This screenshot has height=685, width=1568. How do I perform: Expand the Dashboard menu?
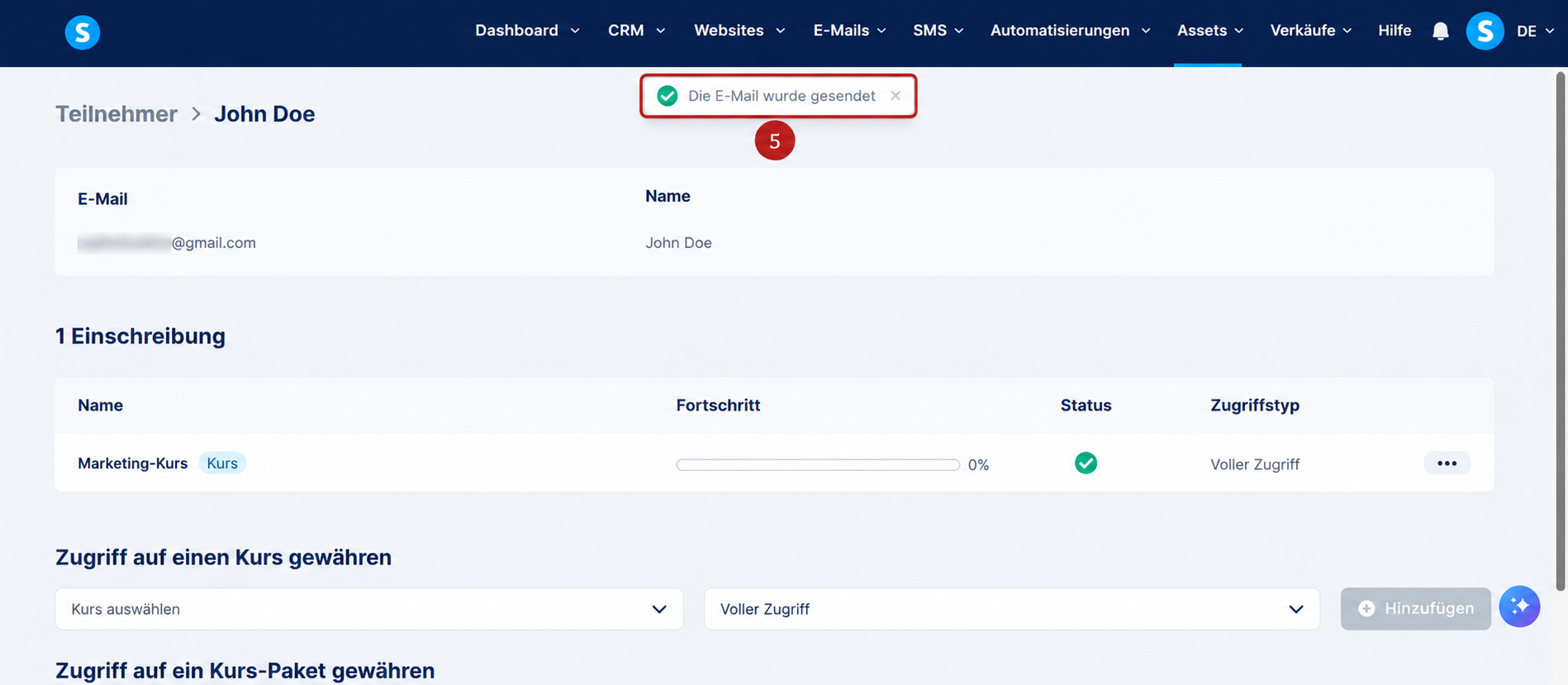coord(527,31)
